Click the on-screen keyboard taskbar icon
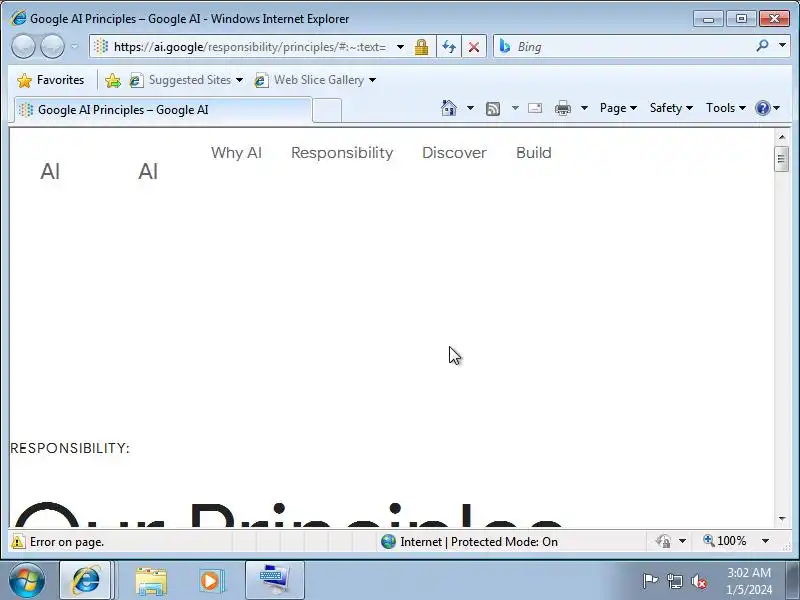This screenshot has width=800, height=600. [x=275, y=580]
